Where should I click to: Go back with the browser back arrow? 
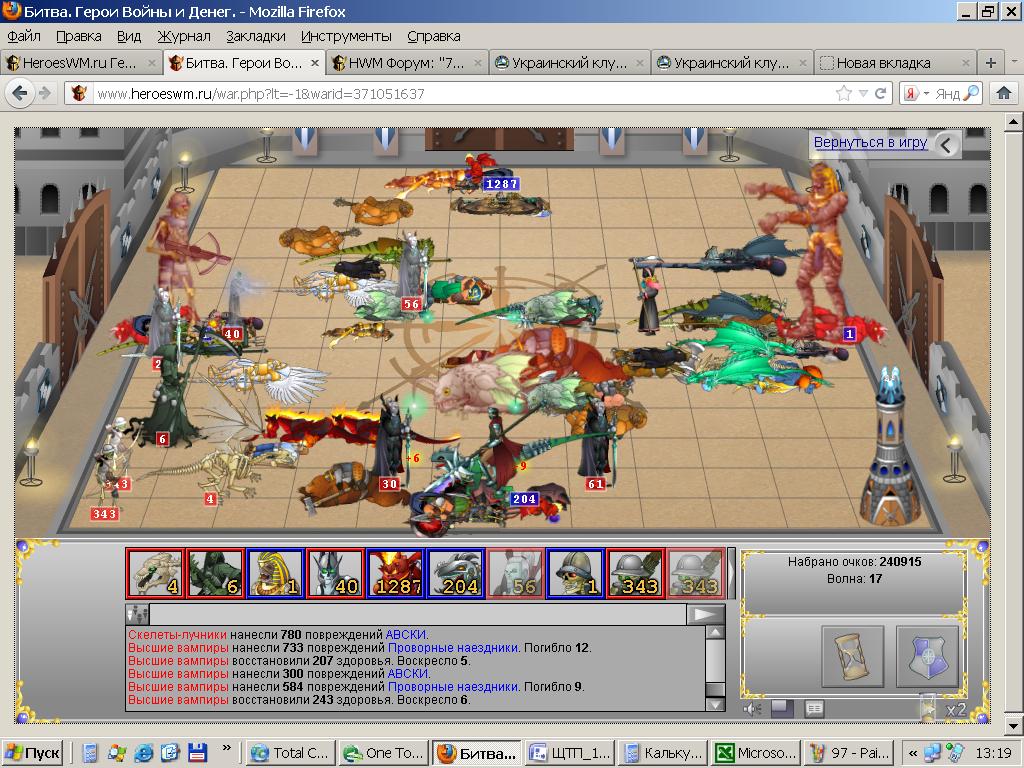coord(20,93)
